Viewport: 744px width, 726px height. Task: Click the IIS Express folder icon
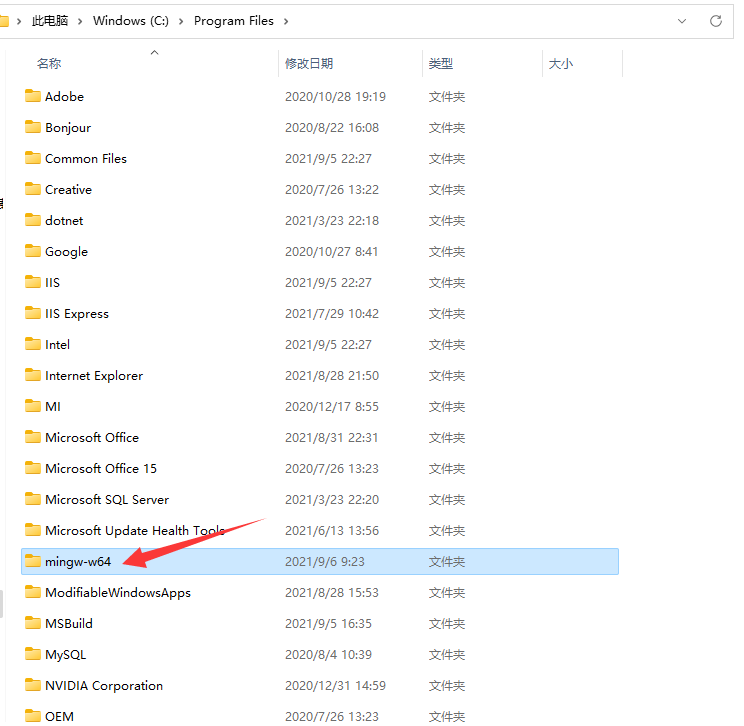(33, 313)
